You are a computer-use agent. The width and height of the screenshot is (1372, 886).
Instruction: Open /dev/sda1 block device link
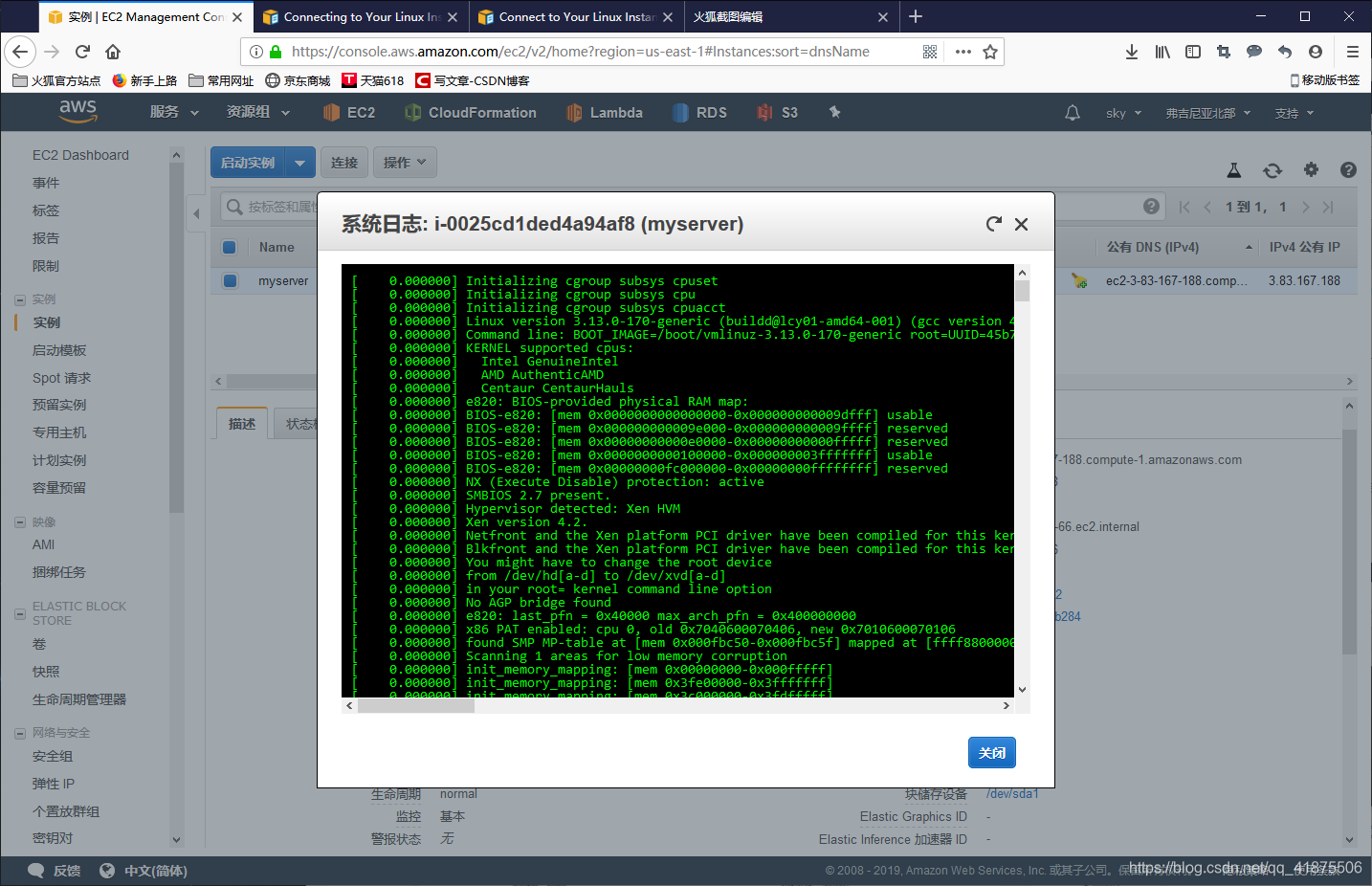point(1012,793)
